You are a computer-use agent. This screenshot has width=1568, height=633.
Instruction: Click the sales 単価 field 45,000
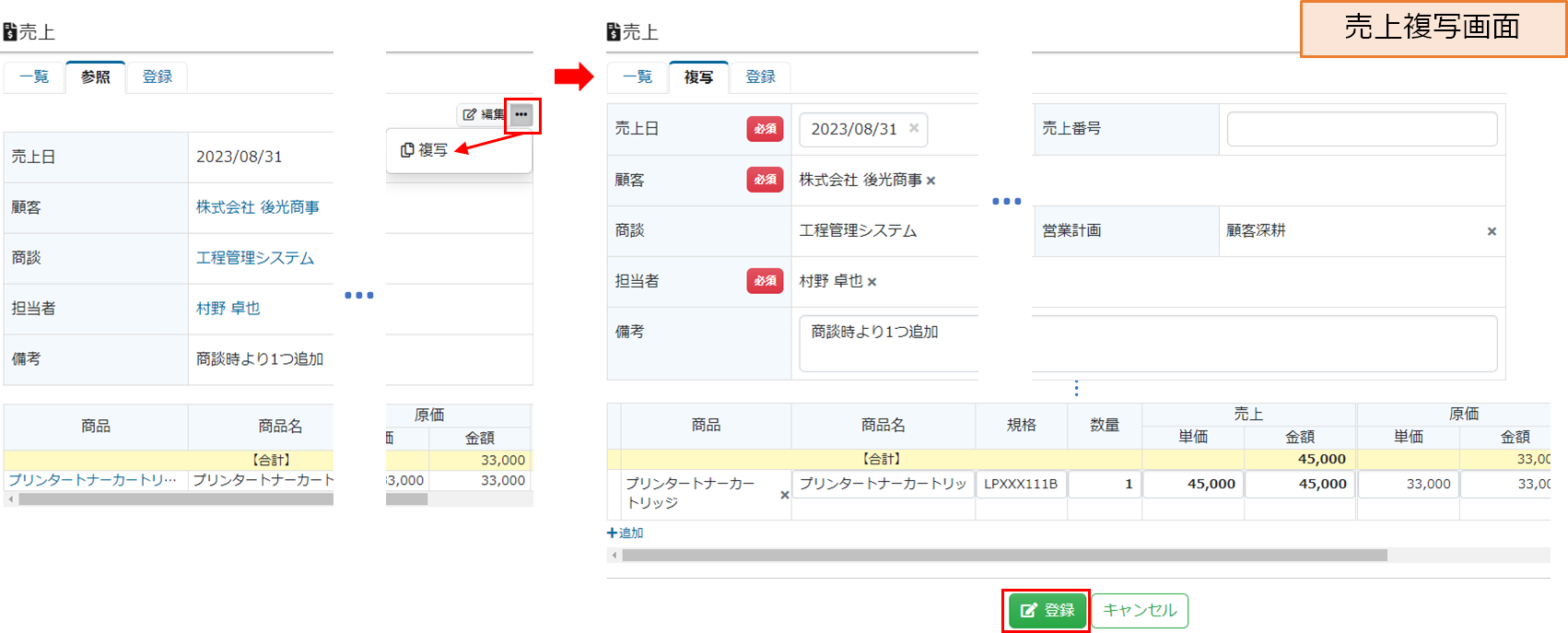(x=1193, y=484)
